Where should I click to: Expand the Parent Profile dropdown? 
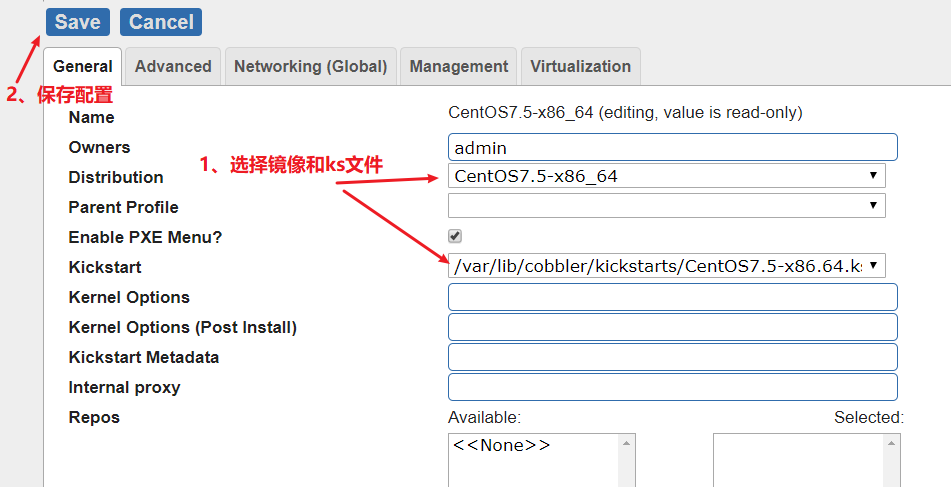(x=667, y=206)
